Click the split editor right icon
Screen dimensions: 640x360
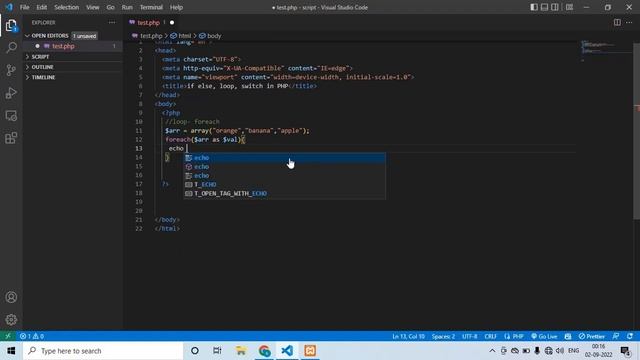pos(617,22)
